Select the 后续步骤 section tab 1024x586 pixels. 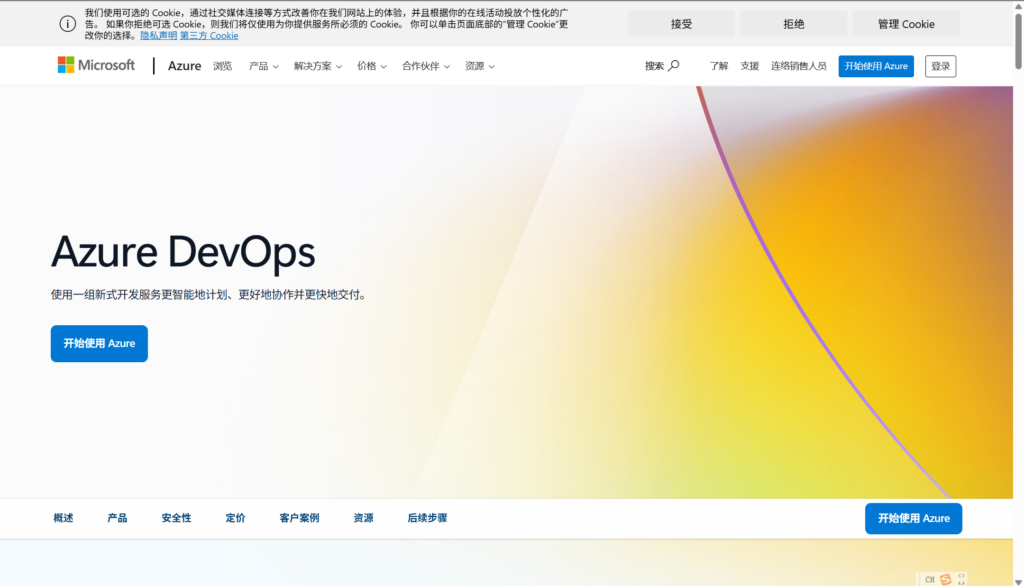tap(427, 518)
